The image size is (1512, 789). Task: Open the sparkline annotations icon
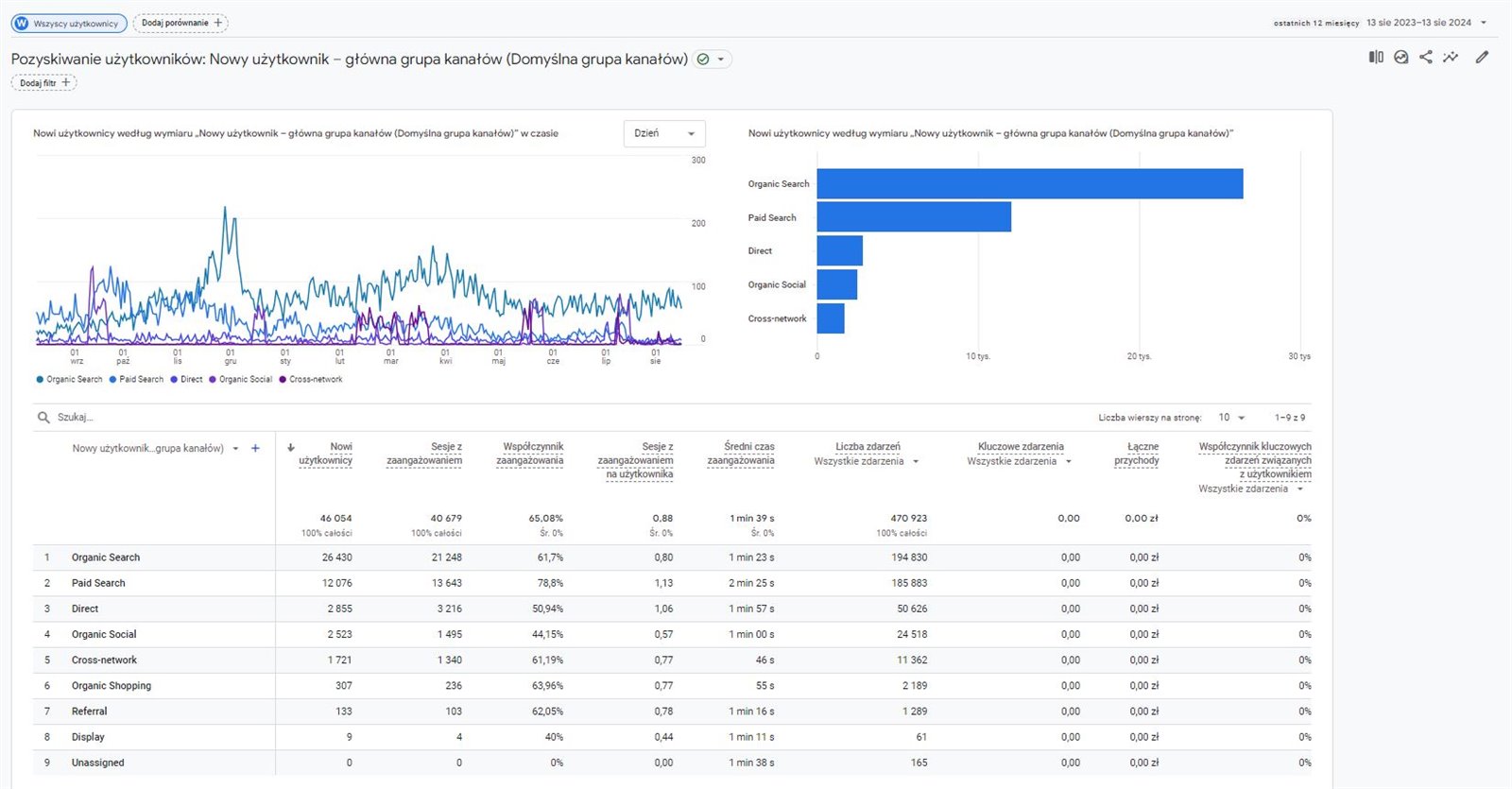click(x=1451, y=58)
